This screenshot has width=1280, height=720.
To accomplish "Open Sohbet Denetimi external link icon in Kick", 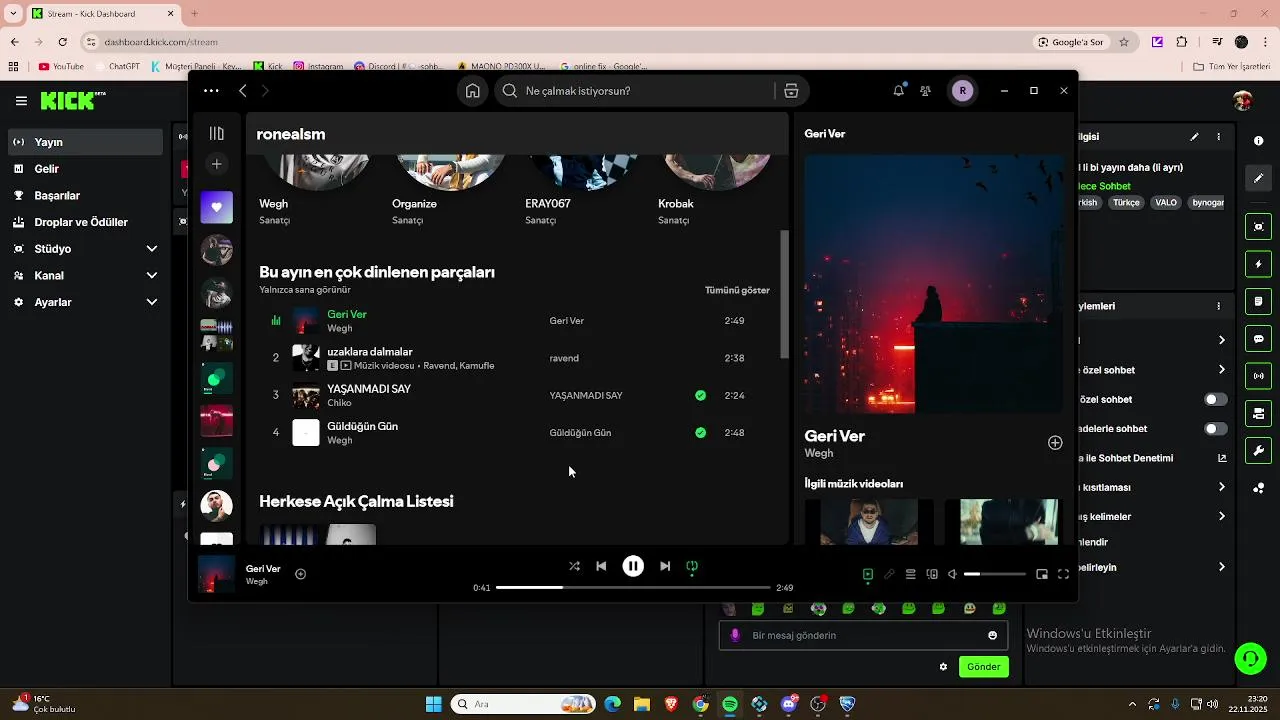I will [1222, 458].
